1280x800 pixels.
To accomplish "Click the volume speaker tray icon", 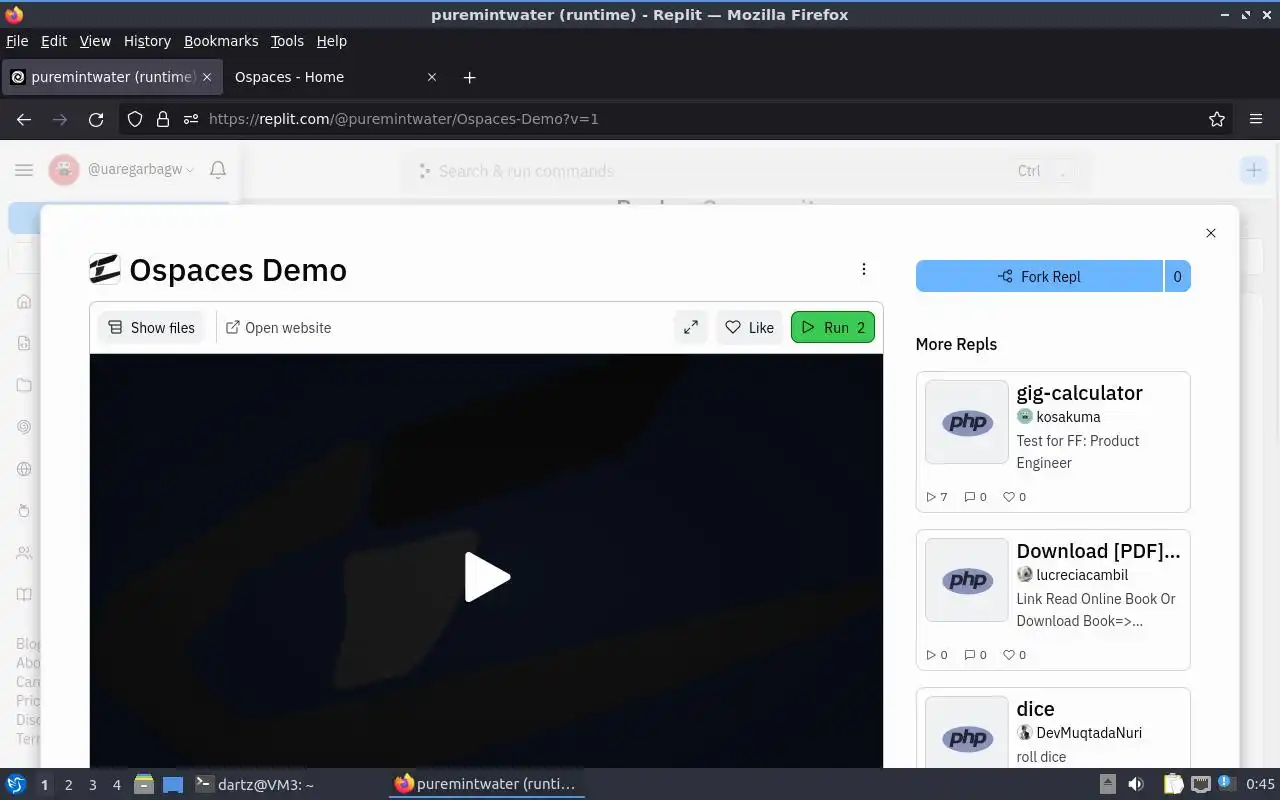I will tap(1135, 784).
